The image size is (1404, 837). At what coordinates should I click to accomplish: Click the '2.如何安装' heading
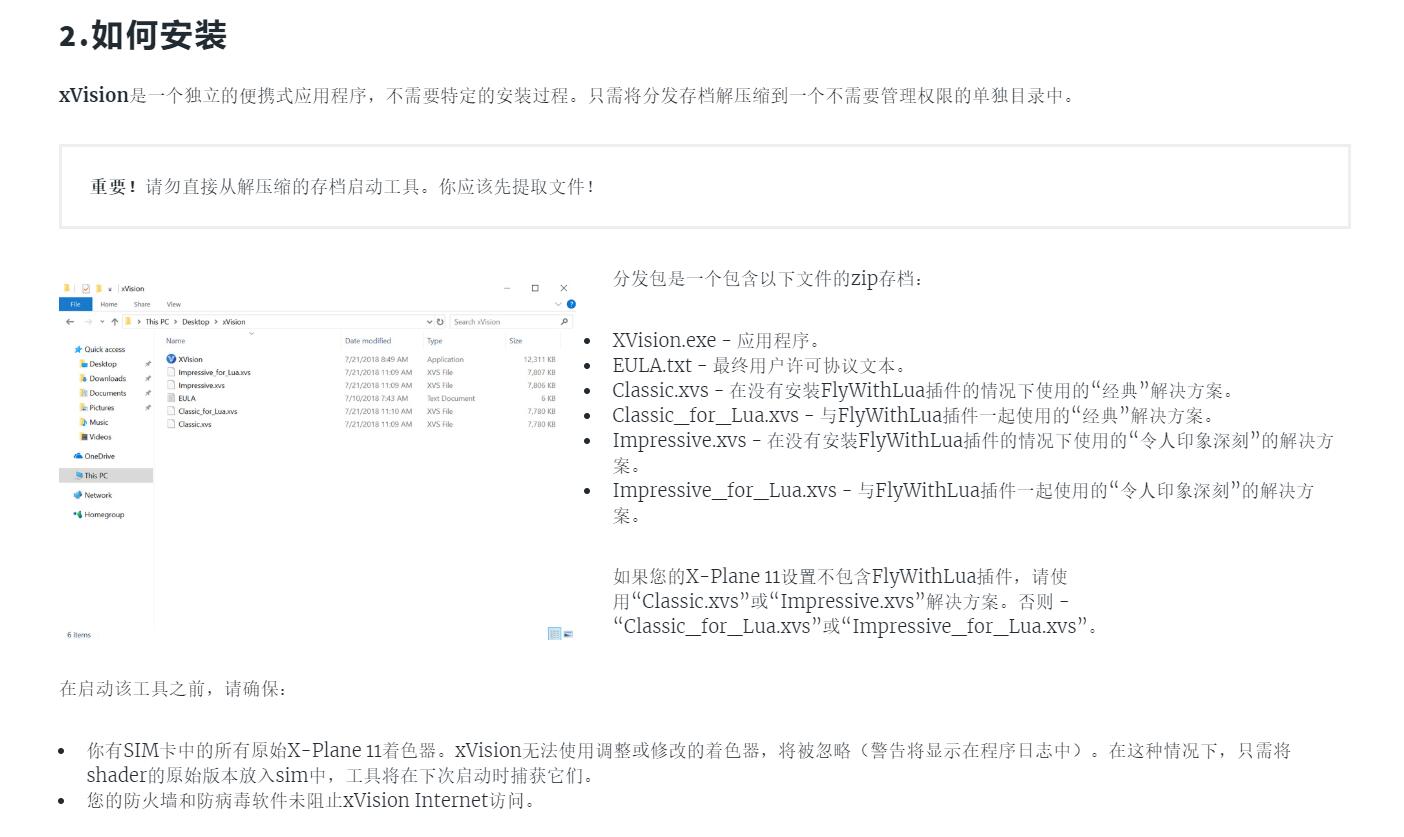[x=143, y=36]
